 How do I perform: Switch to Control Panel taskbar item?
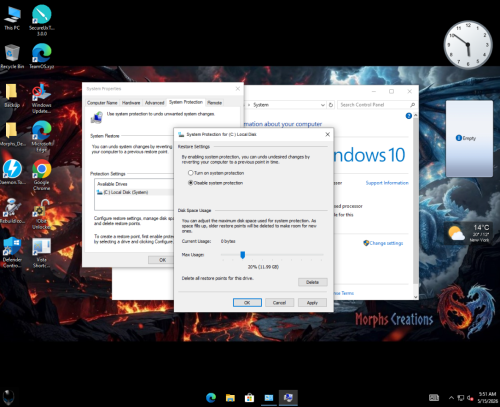pyautogui.click(x=269, y=398)
